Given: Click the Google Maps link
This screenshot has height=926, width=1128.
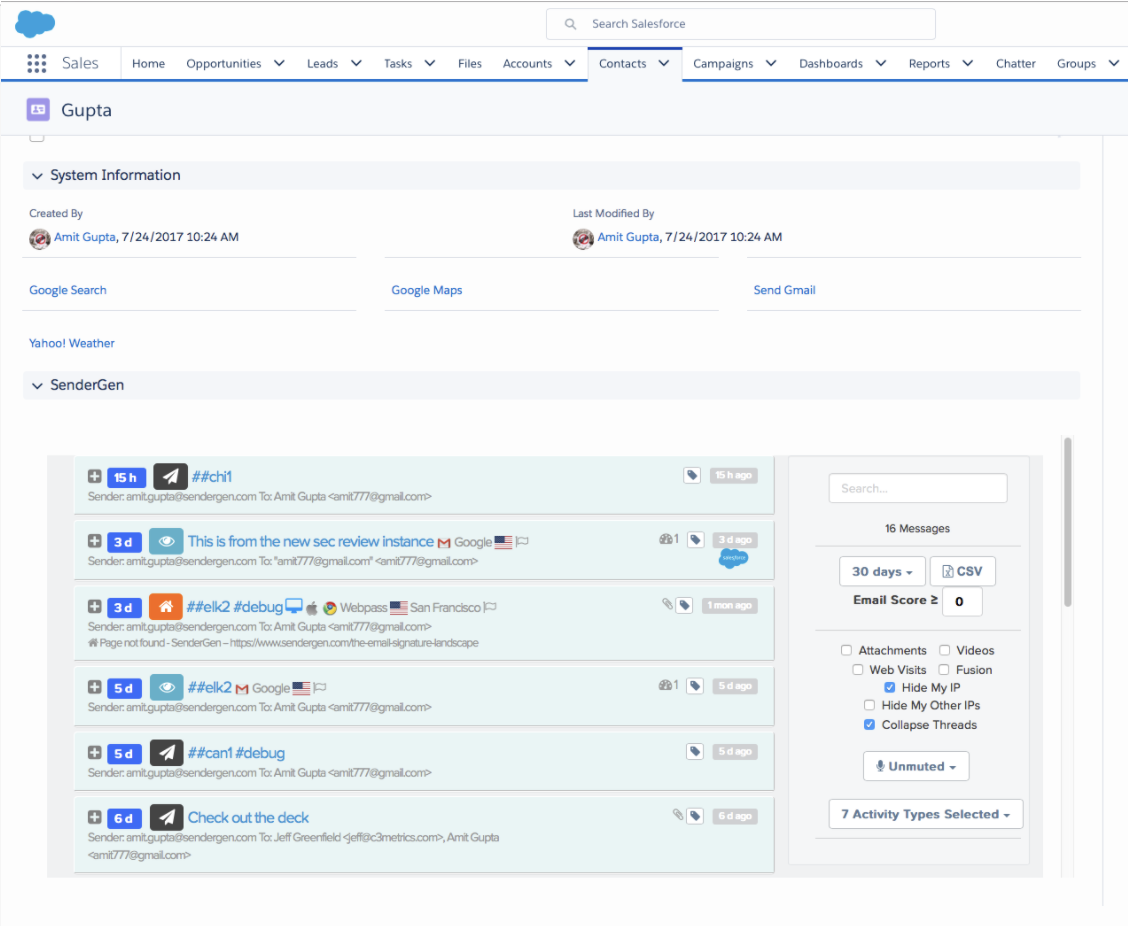Looking at the screenshot, I should [x=427, y=290].
